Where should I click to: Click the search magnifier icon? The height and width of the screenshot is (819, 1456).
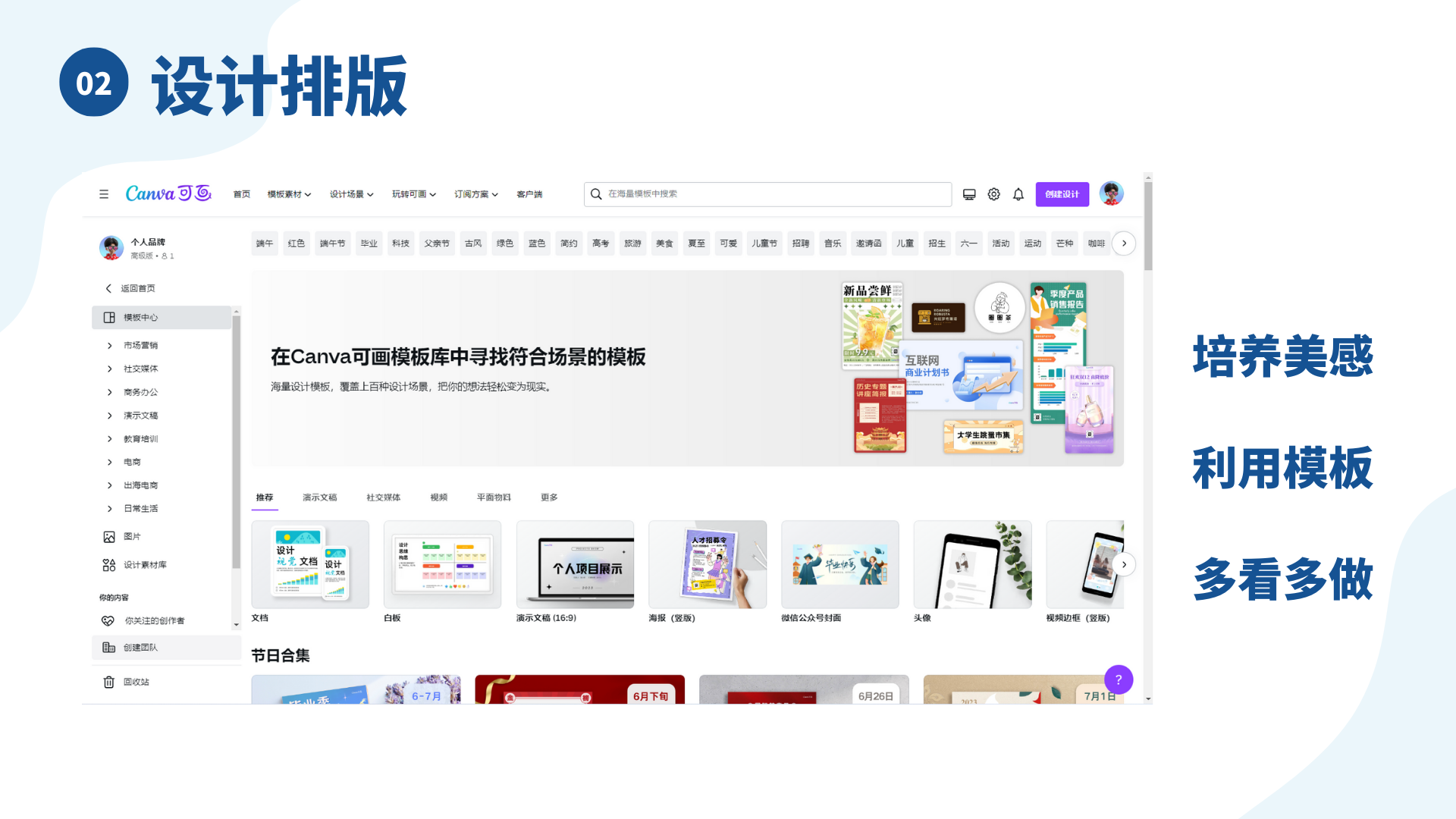pyautogui.click(x=596, y=194)
